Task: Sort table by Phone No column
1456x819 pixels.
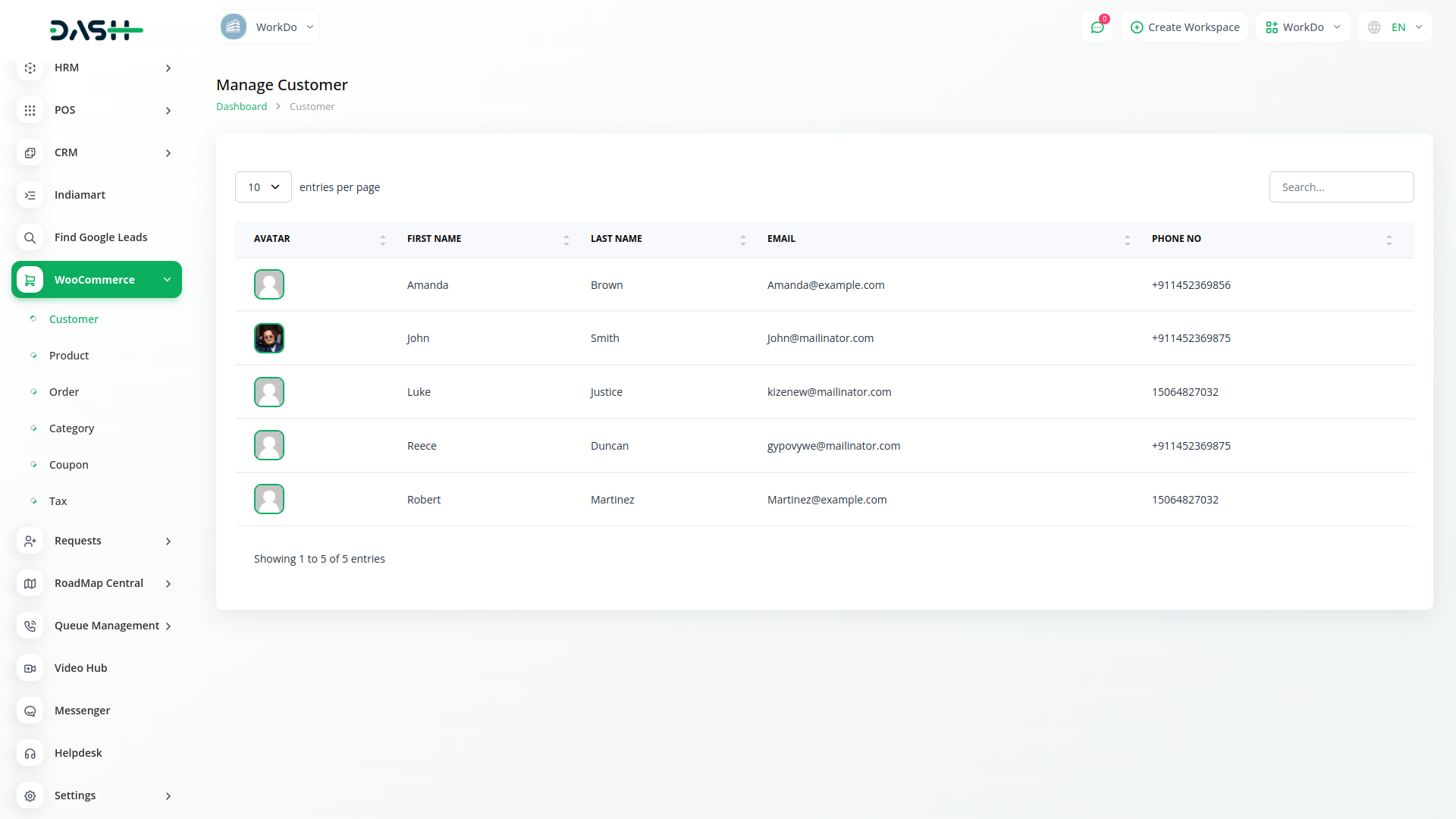Action: pyautogui.click(x=1176, y=239)
